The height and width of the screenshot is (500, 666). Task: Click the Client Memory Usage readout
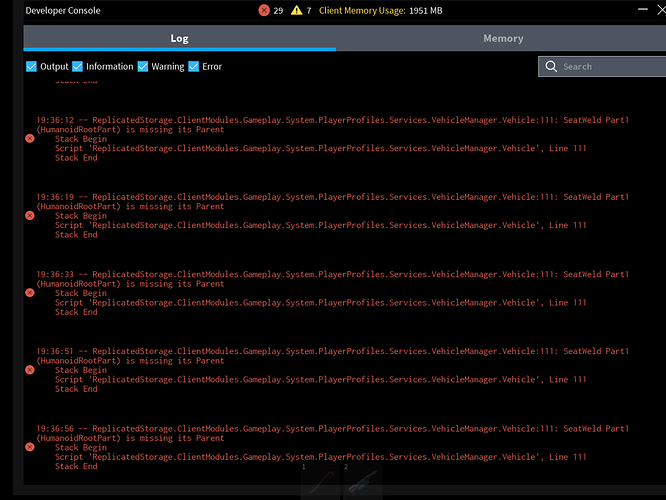click(x=380, y=10)
